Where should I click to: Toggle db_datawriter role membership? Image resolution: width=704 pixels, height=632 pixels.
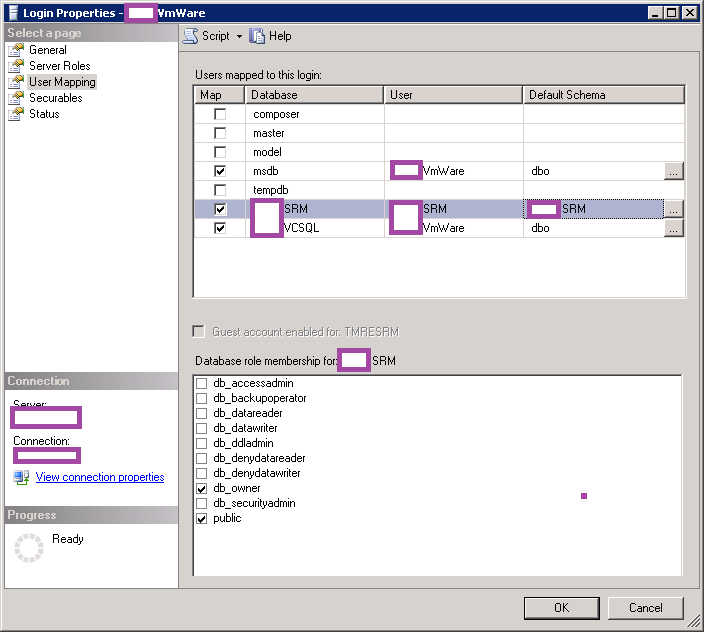(202, 428)
